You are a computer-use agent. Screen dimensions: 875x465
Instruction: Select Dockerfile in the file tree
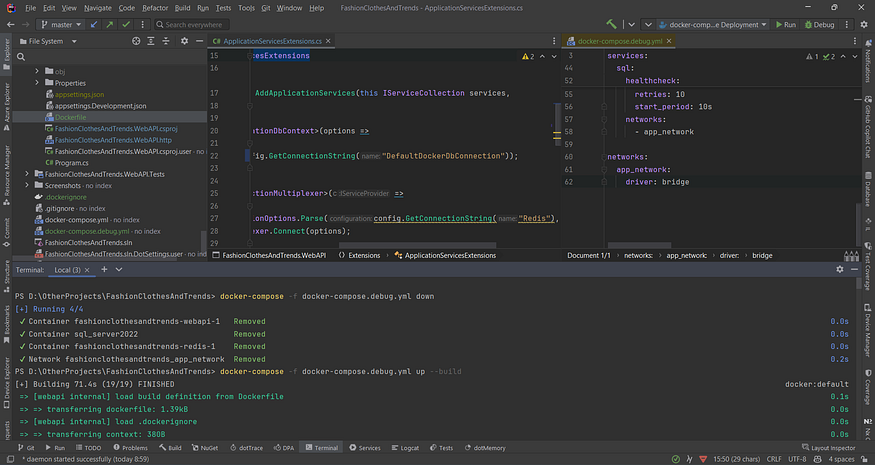click(x=70, y=117)
